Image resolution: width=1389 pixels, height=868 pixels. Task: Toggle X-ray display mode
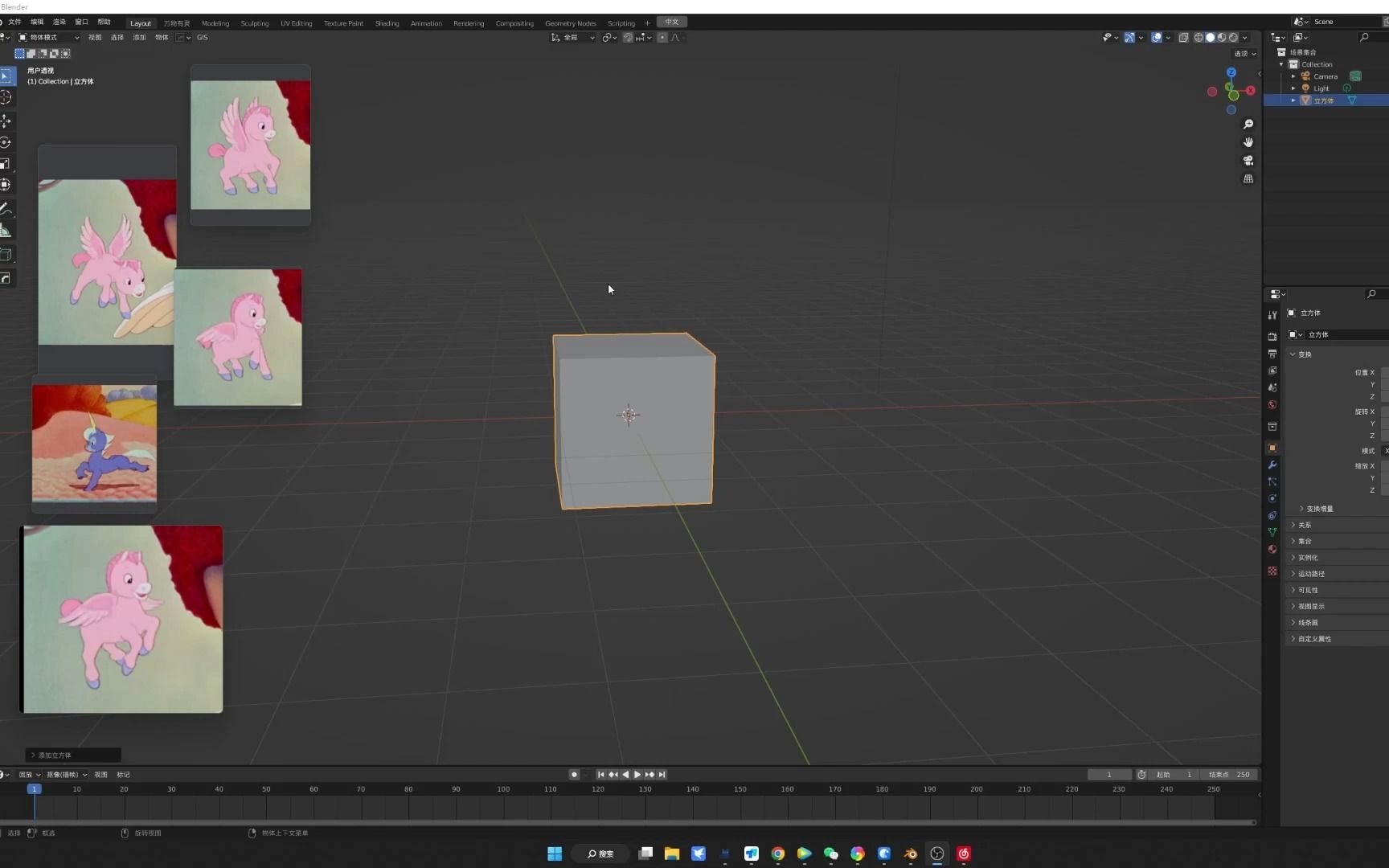pyautogui.click(x=1183, y=37)
